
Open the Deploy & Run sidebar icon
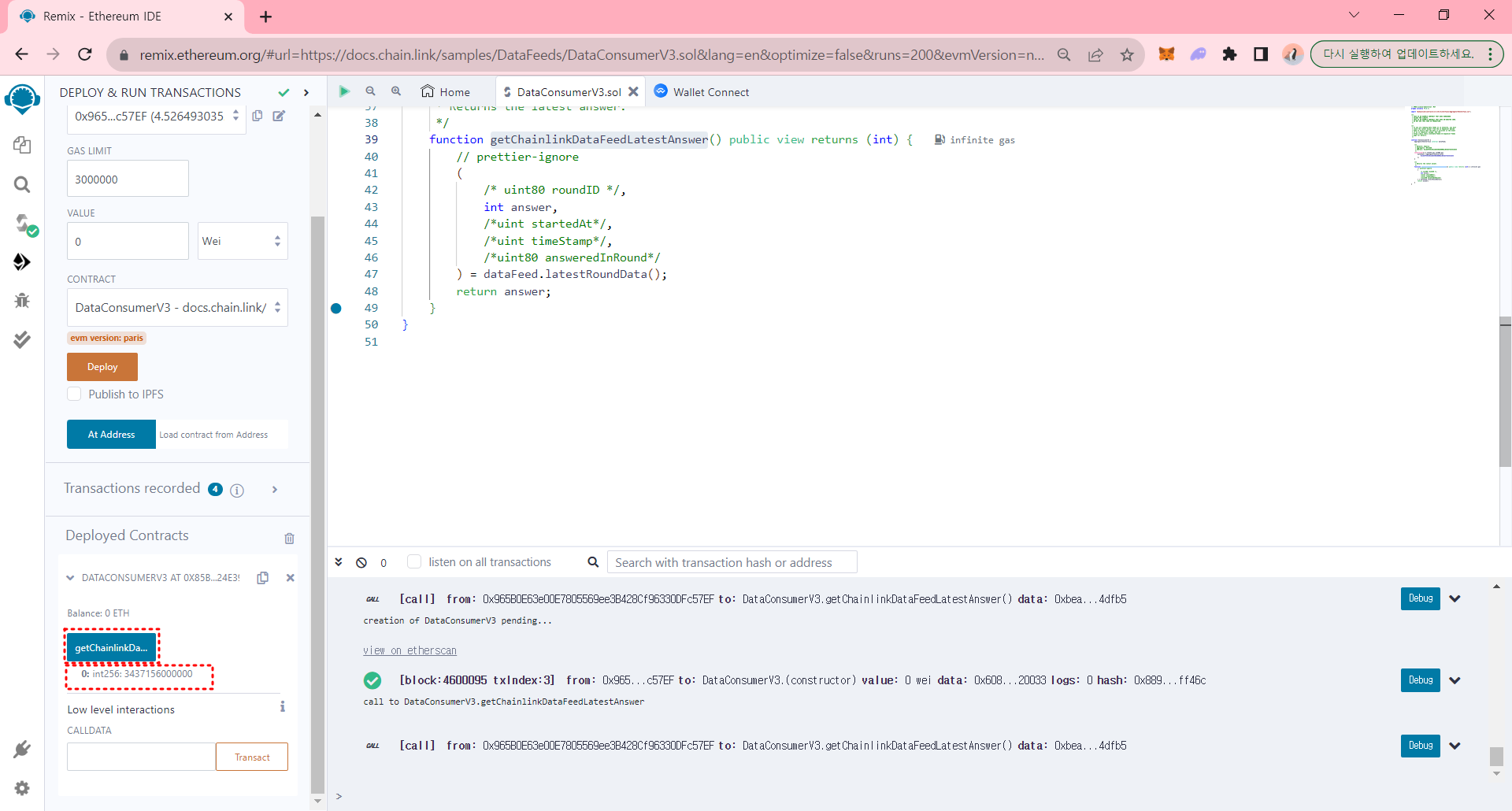click(22, 261)
